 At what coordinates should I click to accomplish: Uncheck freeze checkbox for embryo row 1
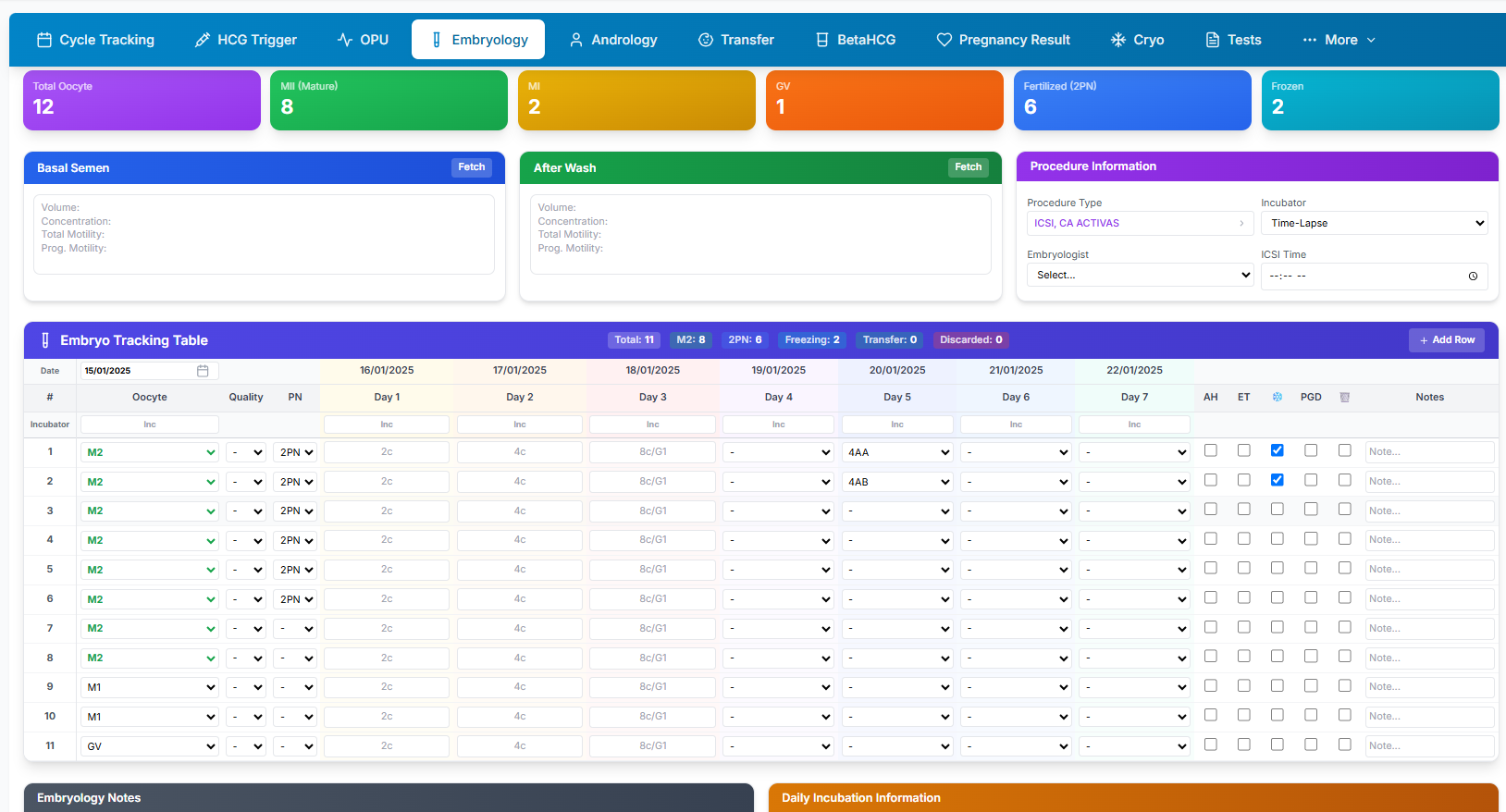(1278, 450)
